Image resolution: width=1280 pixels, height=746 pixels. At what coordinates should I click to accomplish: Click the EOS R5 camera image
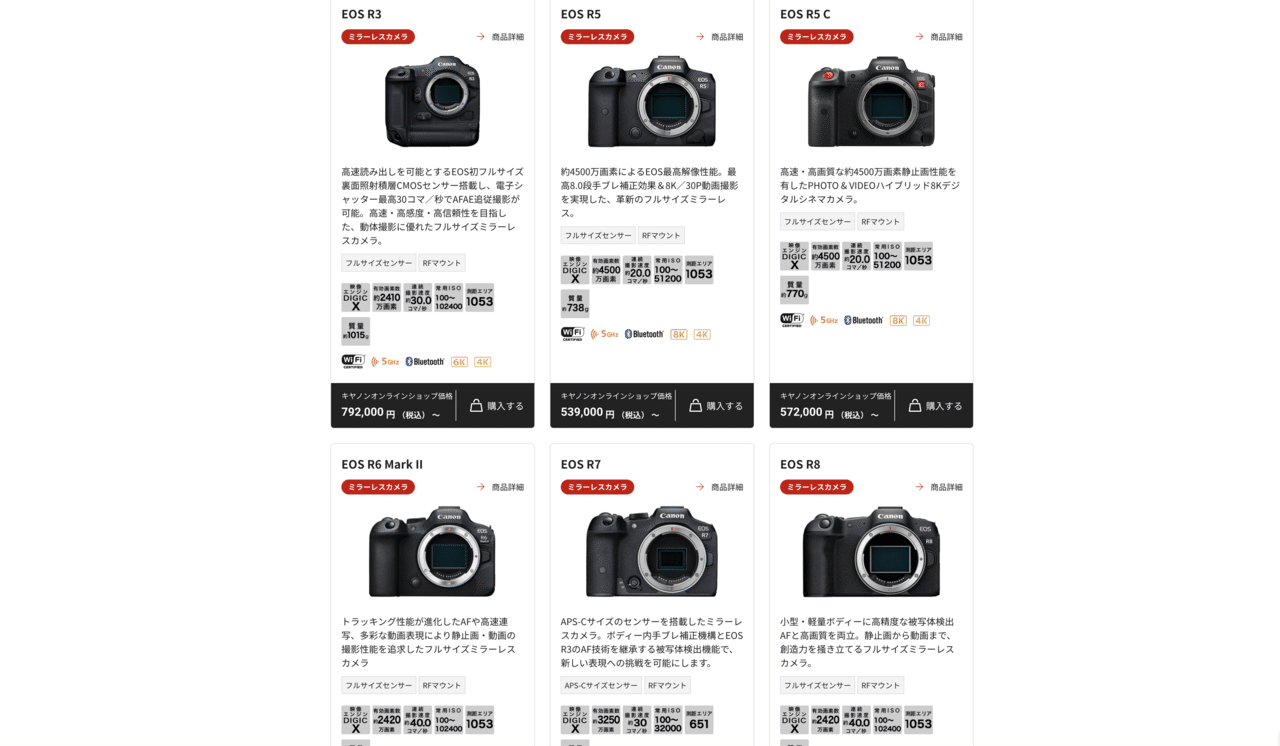652,101
